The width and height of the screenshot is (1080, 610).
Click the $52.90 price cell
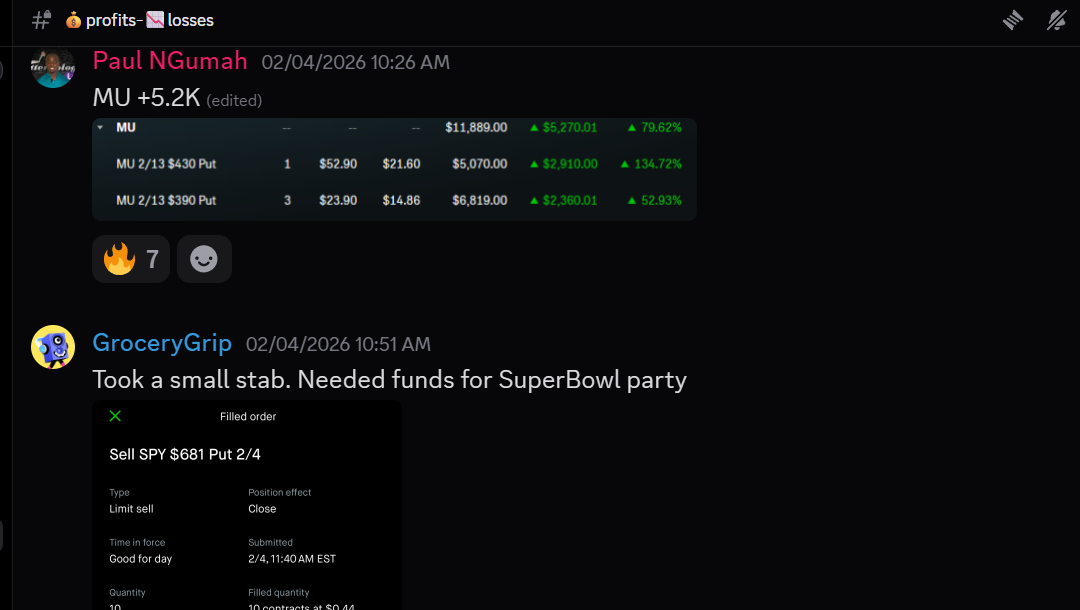click(x=338, y=164)
